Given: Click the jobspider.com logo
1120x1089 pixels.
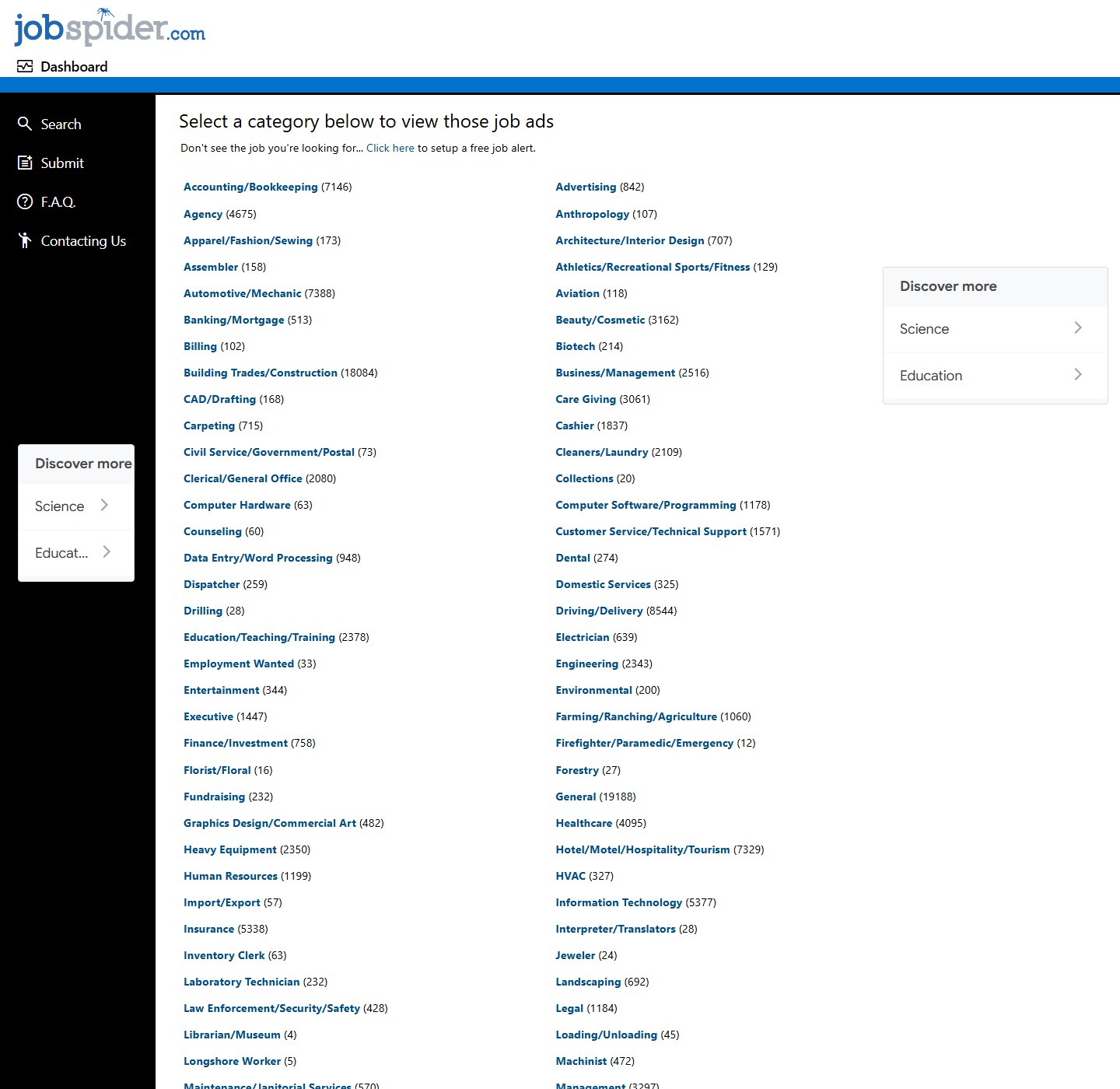Looking at the screenshot, I should [110, 28].
